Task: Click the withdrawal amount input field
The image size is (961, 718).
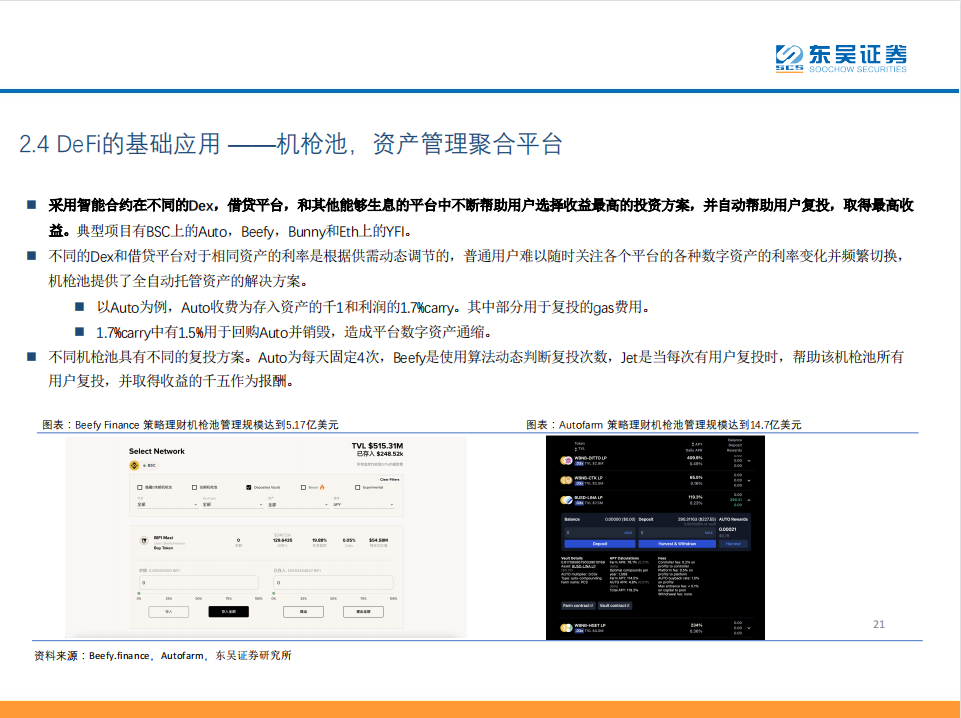Action: (x=333, y=581)
